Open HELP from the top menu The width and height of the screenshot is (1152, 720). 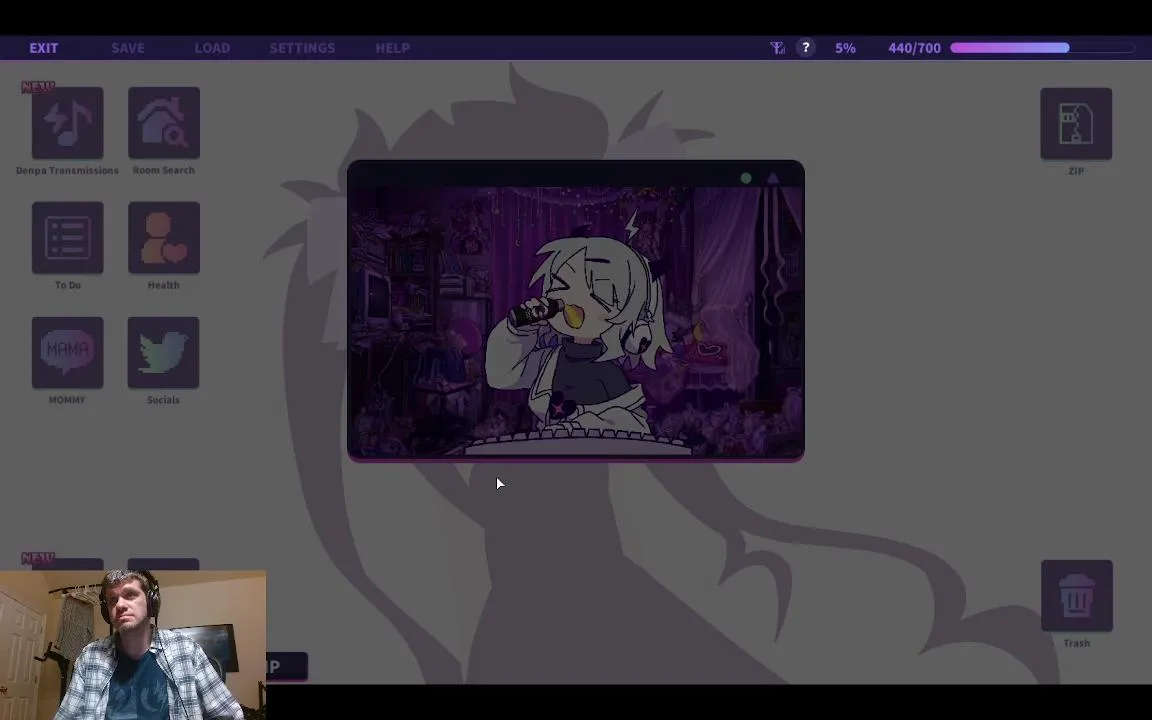click(392, 48)
